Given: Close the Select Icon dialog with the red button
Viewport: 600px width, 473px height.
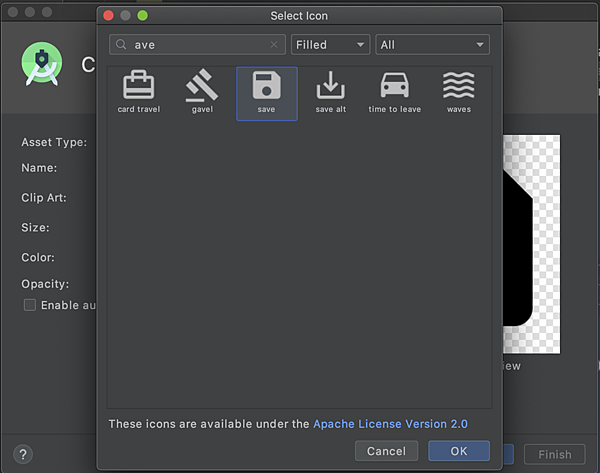Looking at the screenshot, I should coord(109,16).
